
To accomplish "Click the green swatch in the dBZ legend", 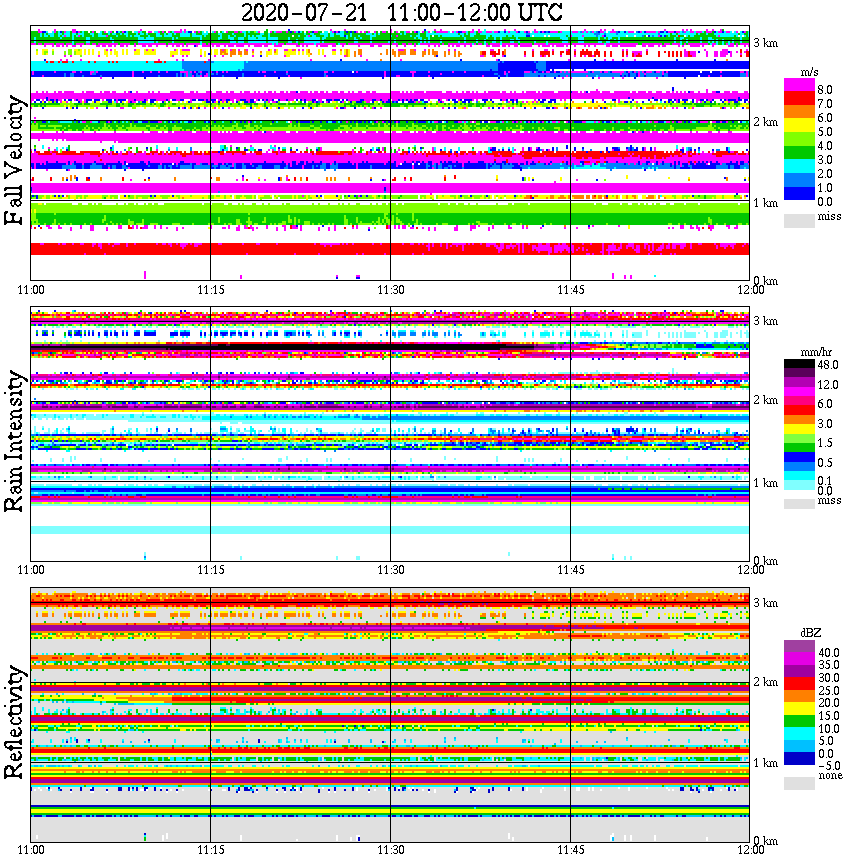I will 800,721.
